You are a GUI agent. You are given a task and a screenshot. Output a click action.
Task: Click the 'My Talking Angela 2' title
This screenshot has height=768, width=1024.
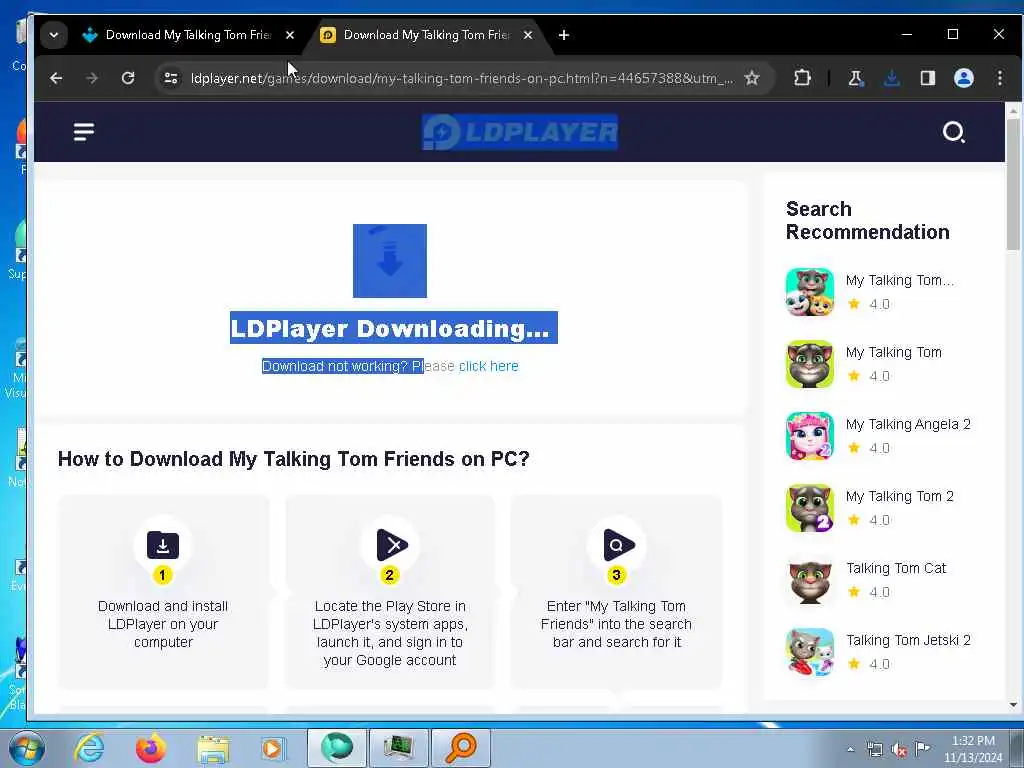point(908,424)
